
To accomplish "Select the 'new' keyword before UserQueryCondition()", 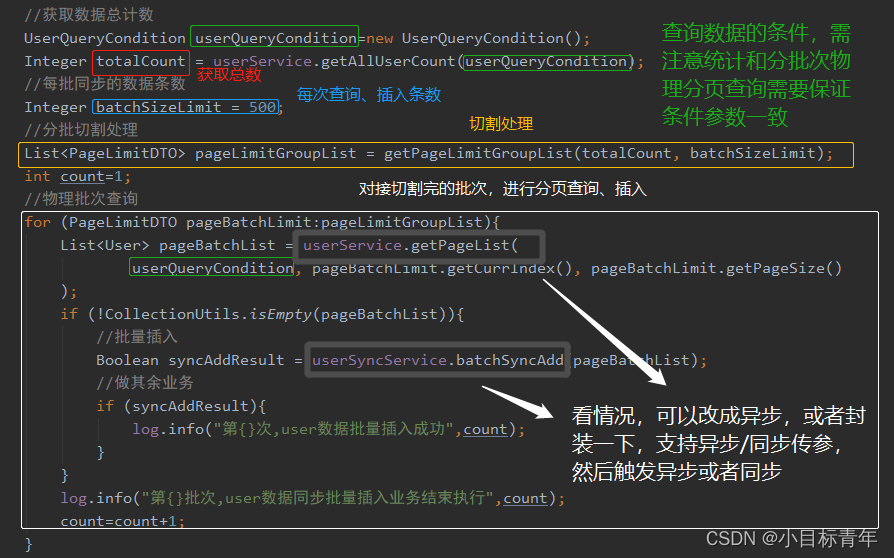I will coord(380,38).
